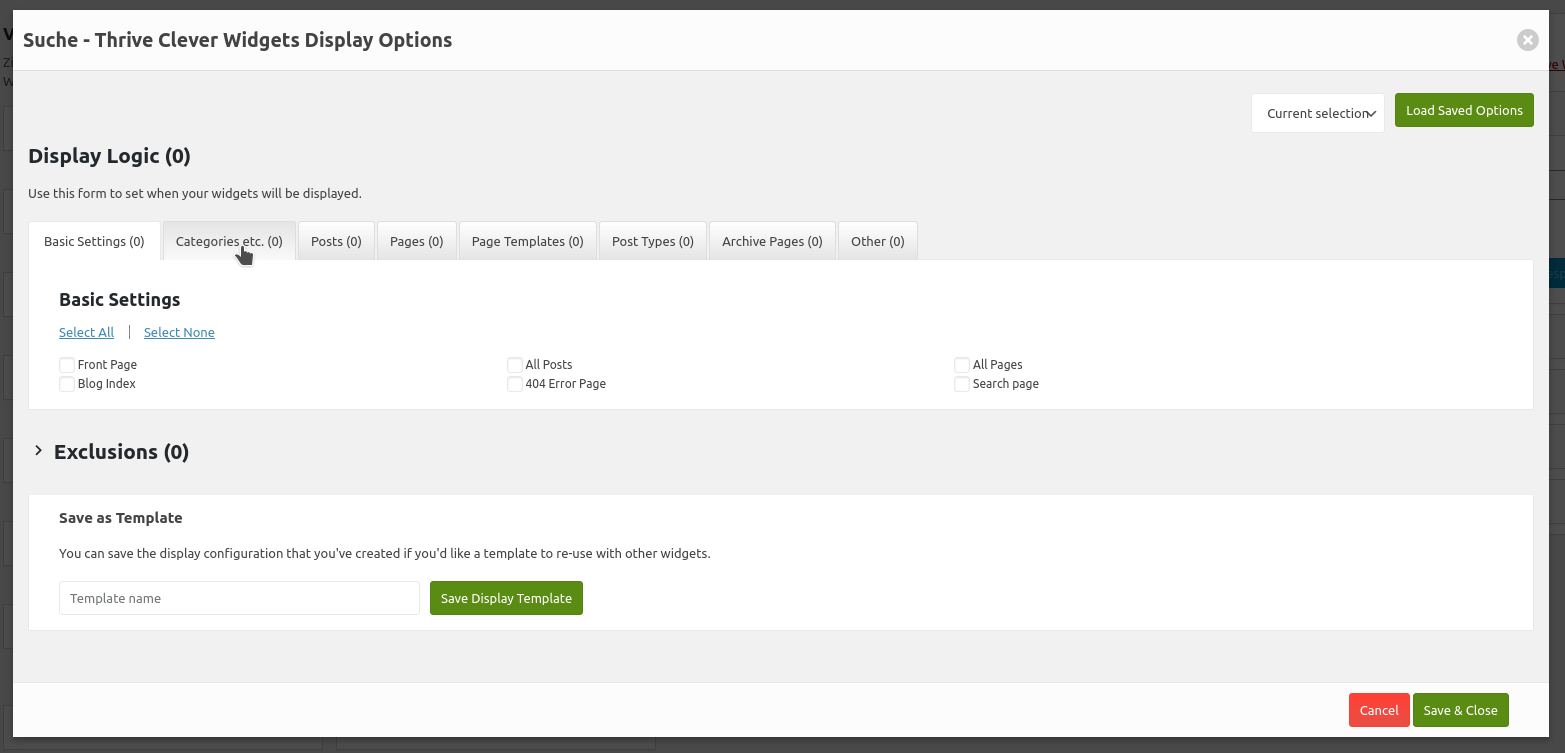
Task: Go to the Pages (0) tab
Action: pyautogui.click(x=416, y=241)
